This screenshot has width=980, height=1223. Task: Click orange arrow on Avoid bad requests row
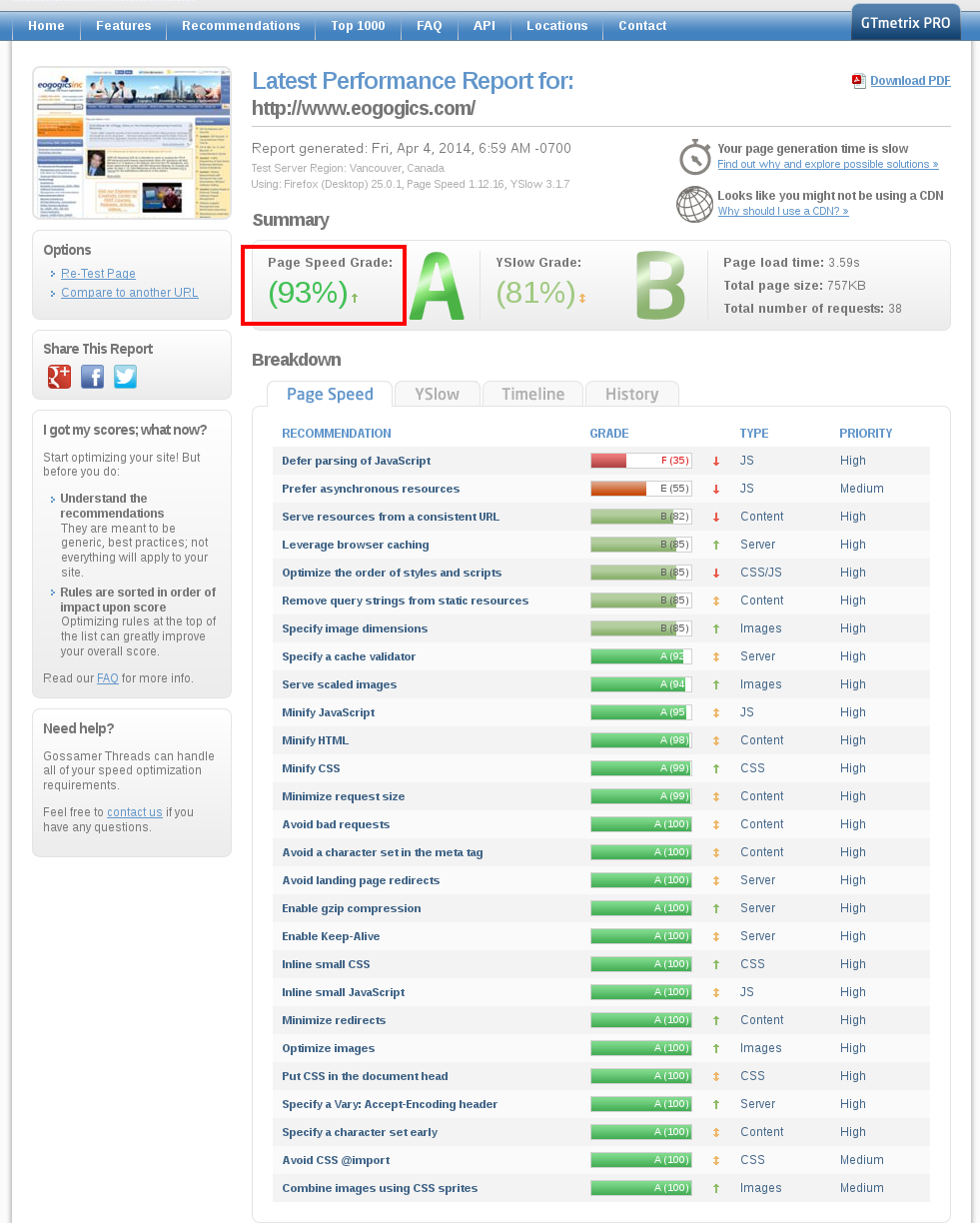716,825
